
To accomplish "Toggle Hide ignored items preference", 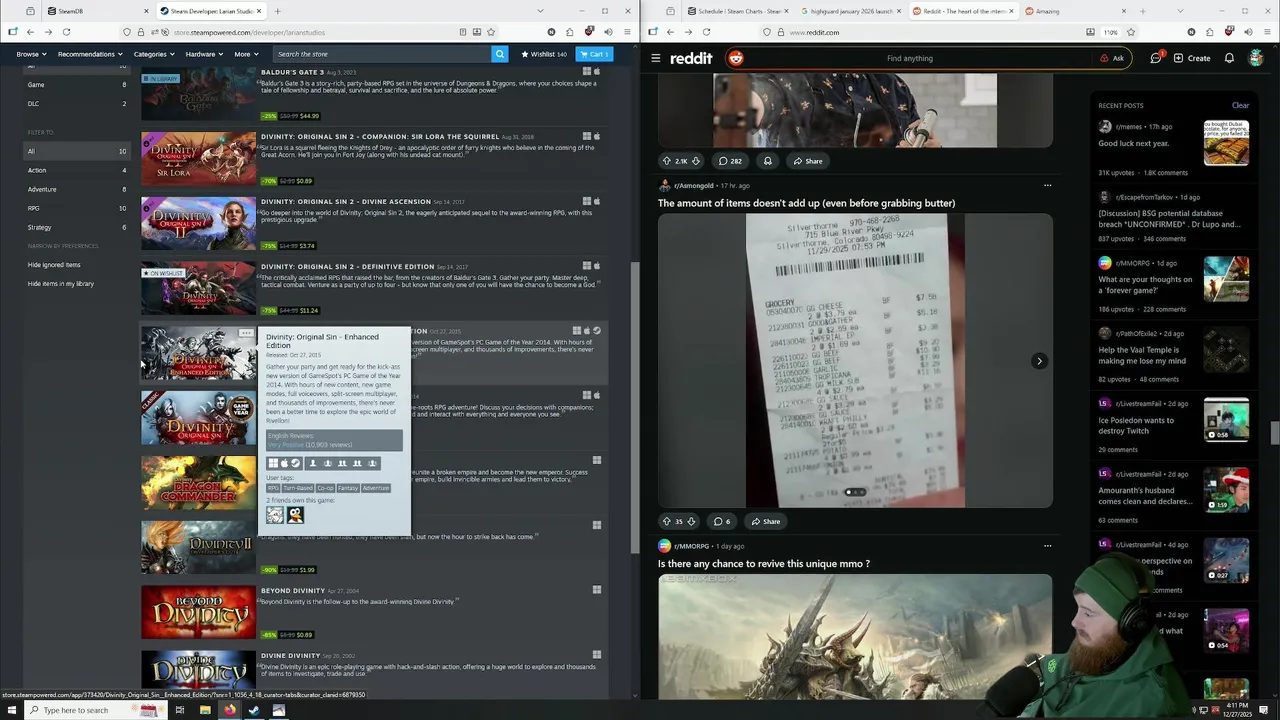I will tap(54, 265).
